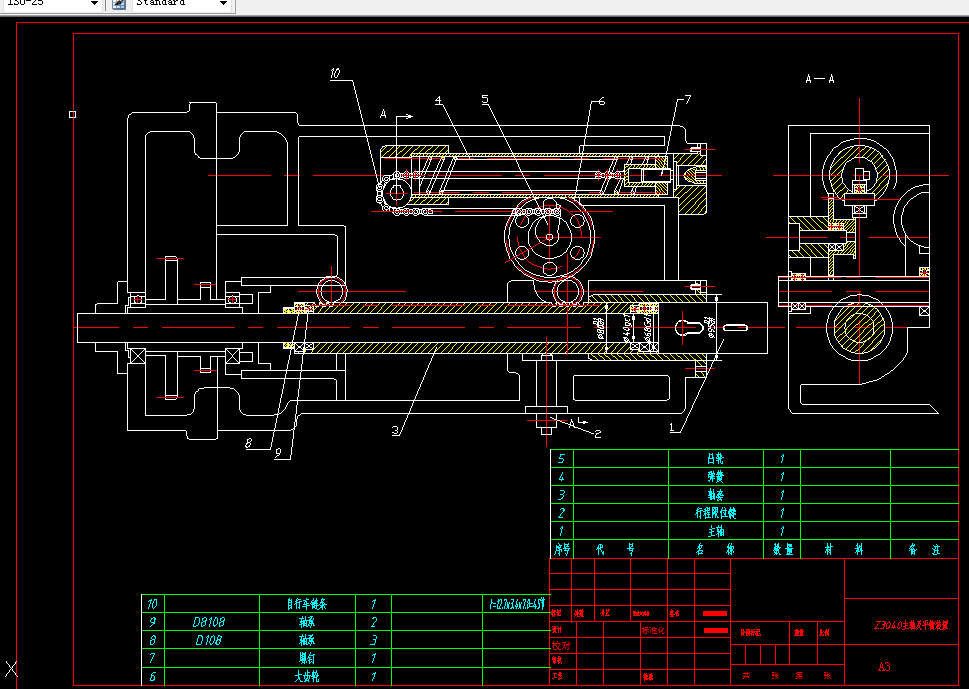Click the chain specification note in row 10
The image size is (969, 689).
coord(516,604)
